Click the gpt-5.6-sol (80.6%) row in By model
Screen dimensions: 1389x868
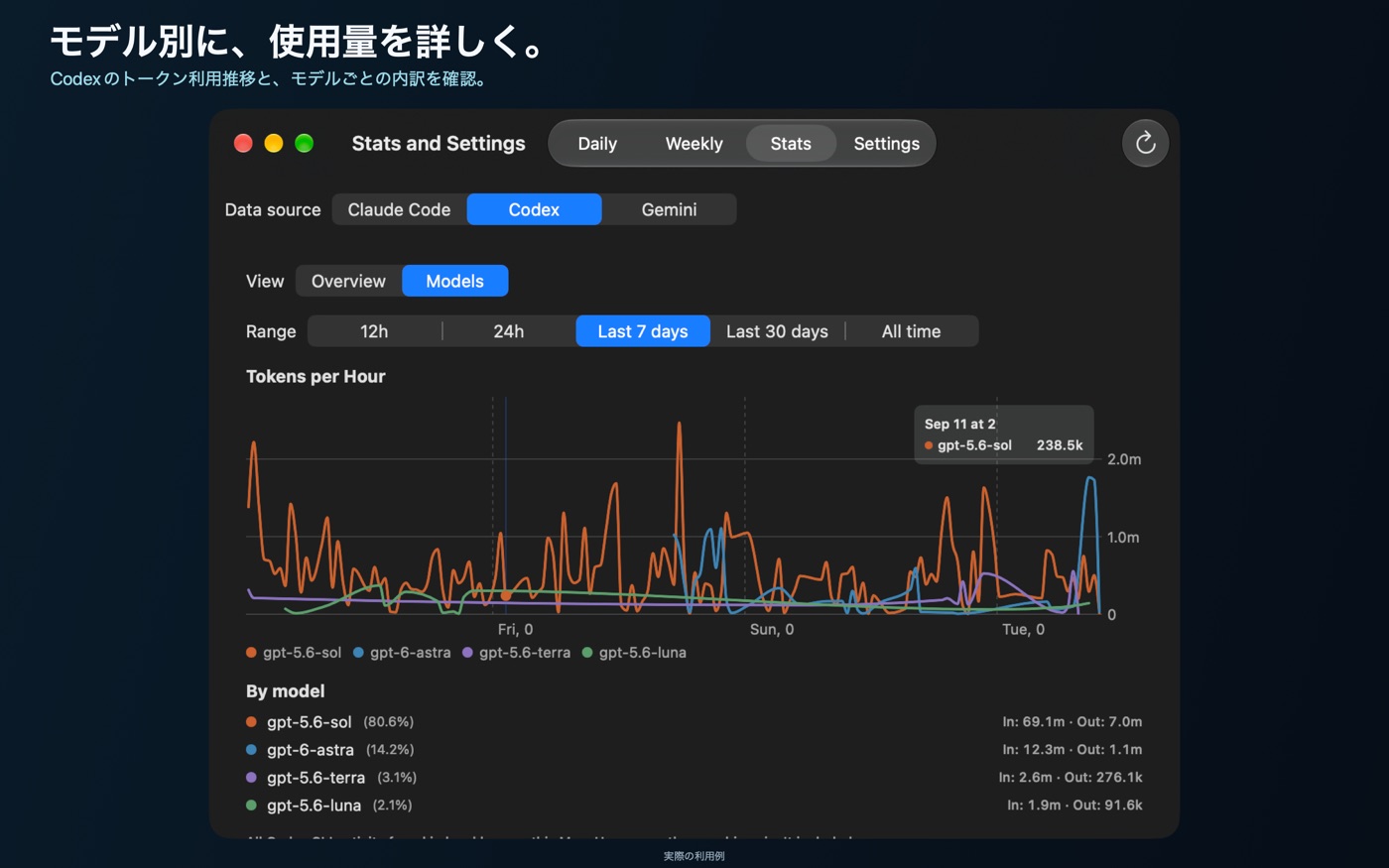694,722
